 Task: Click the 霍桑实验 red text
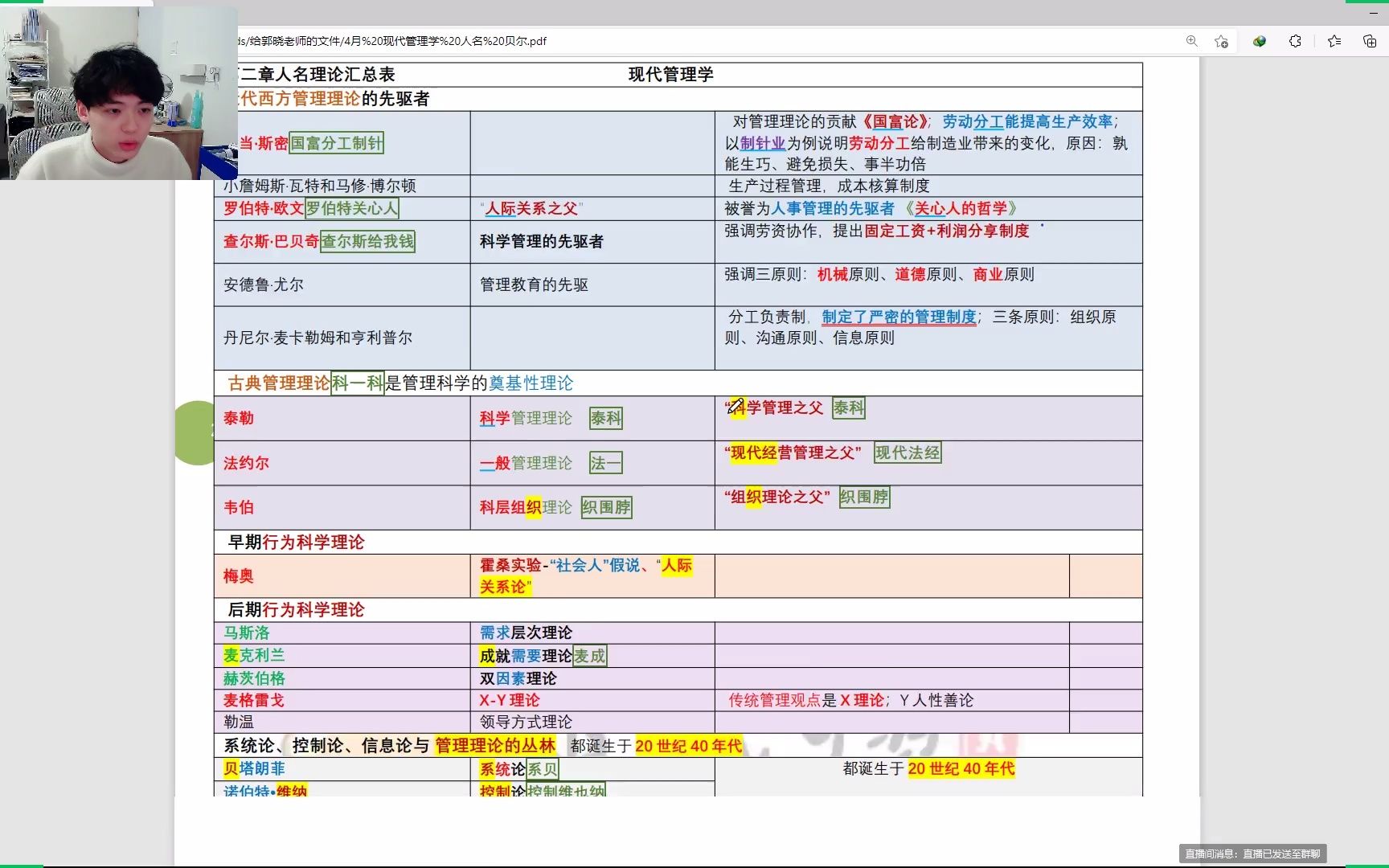tap(510, 565)
